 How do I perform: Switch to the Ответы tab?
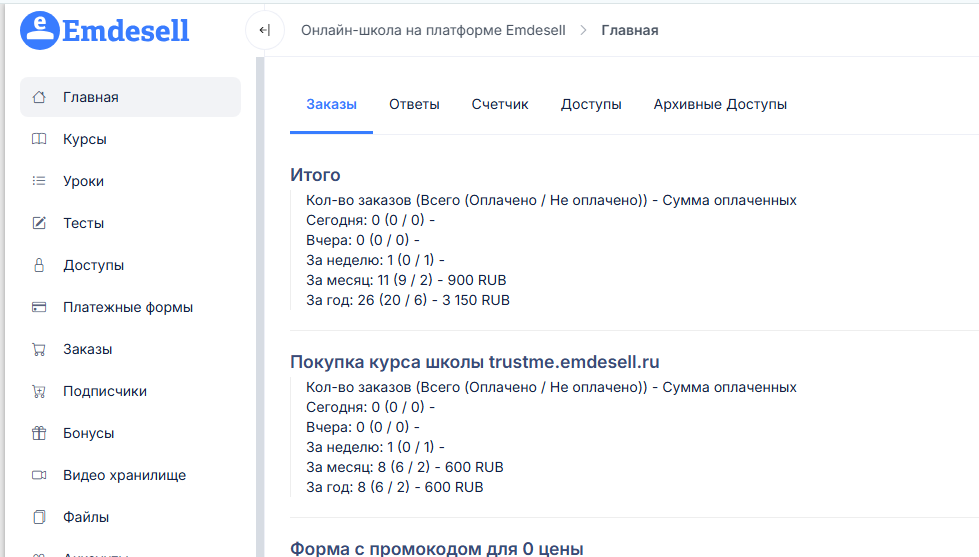coord(414,104)
